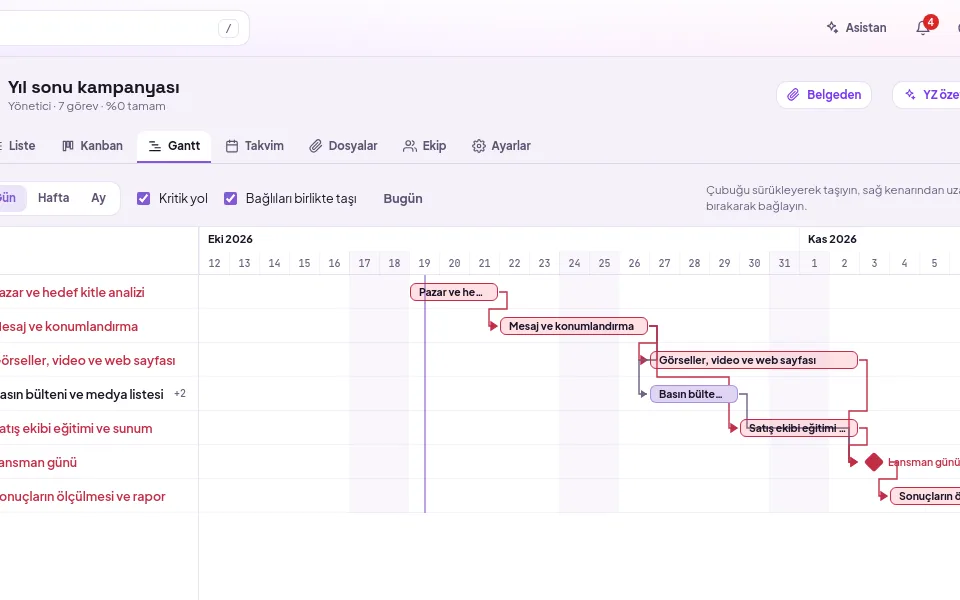Click the paperclip icon in Belgeden button
Viewport: 960px width, 600px height.
tap(793, 95)
